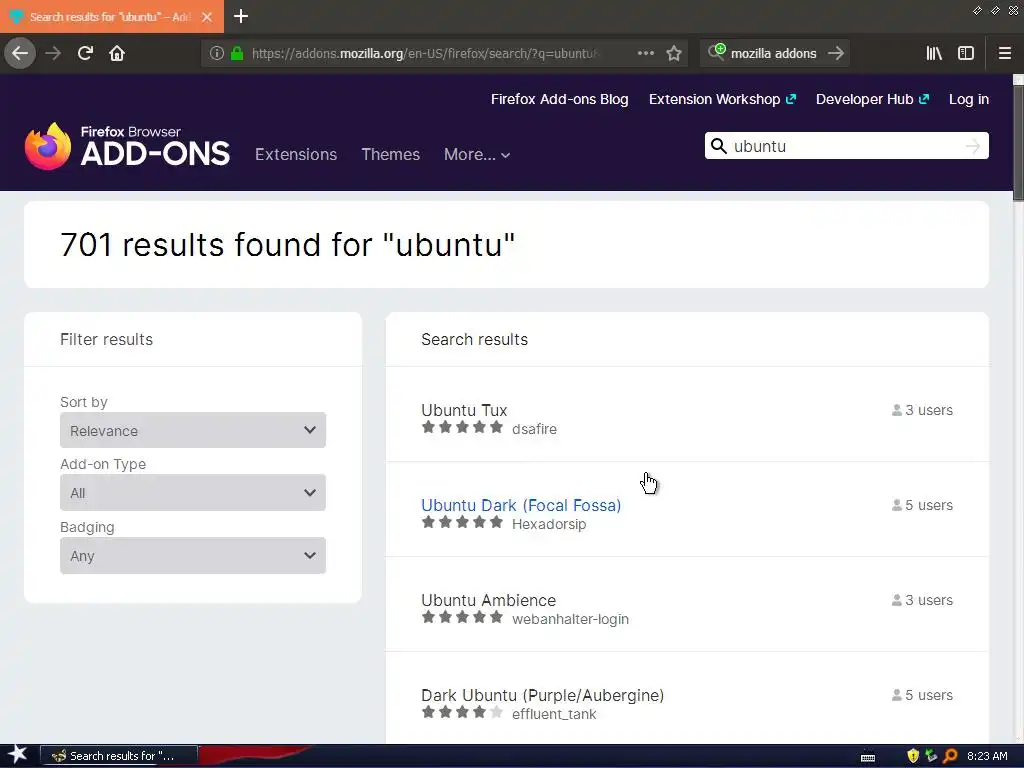Click the mozilla addons search bar

[775, 53]
